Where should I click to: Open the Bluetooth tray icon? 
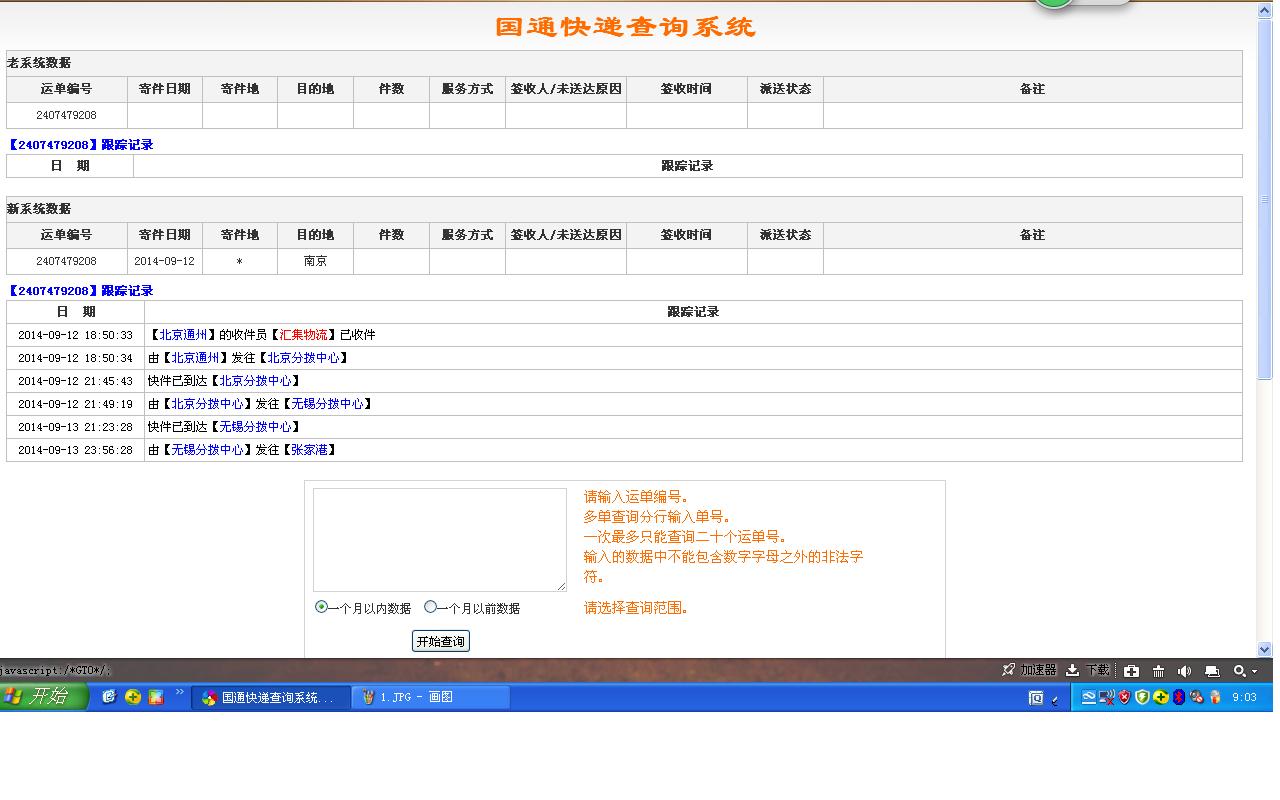coord(1178,697)
